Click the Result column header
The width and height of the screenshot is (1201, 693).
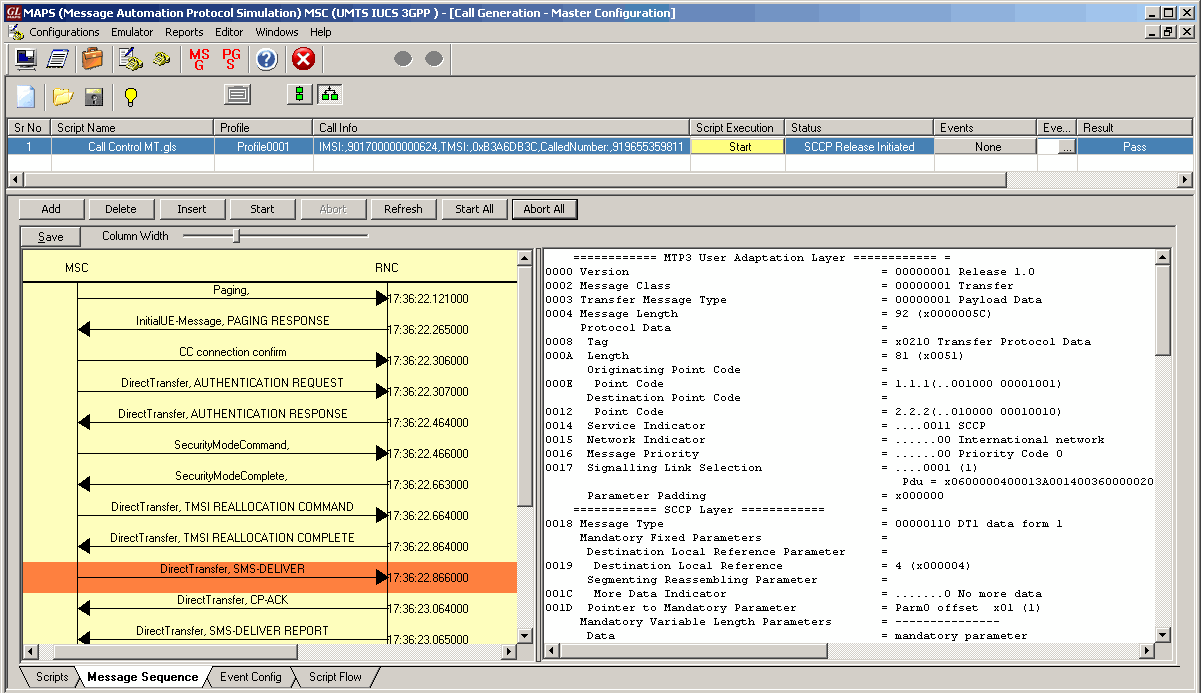click(1135, 127)
